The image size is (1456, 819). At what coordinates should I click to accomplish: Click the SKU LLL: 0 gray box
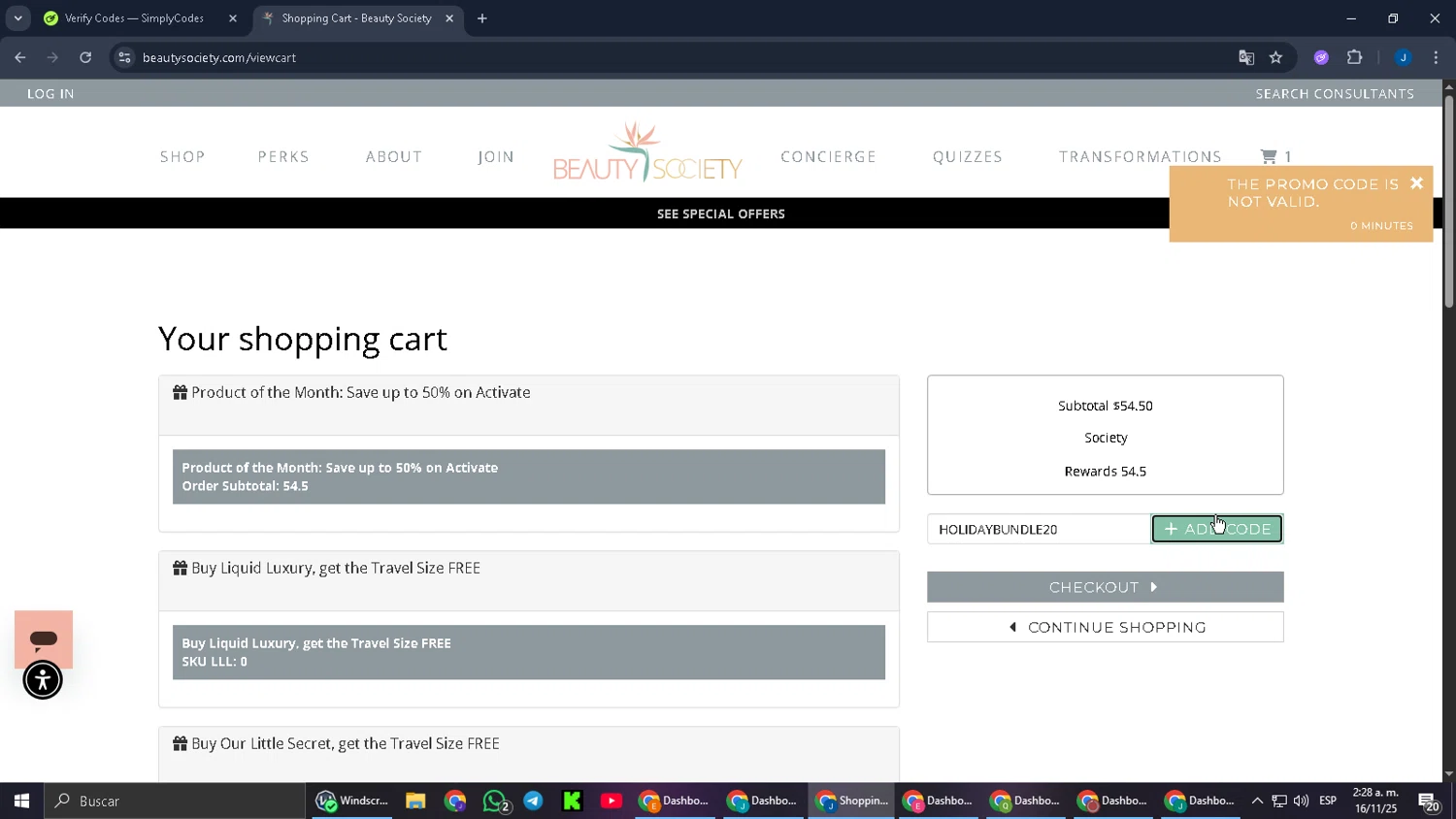point(529,652)
